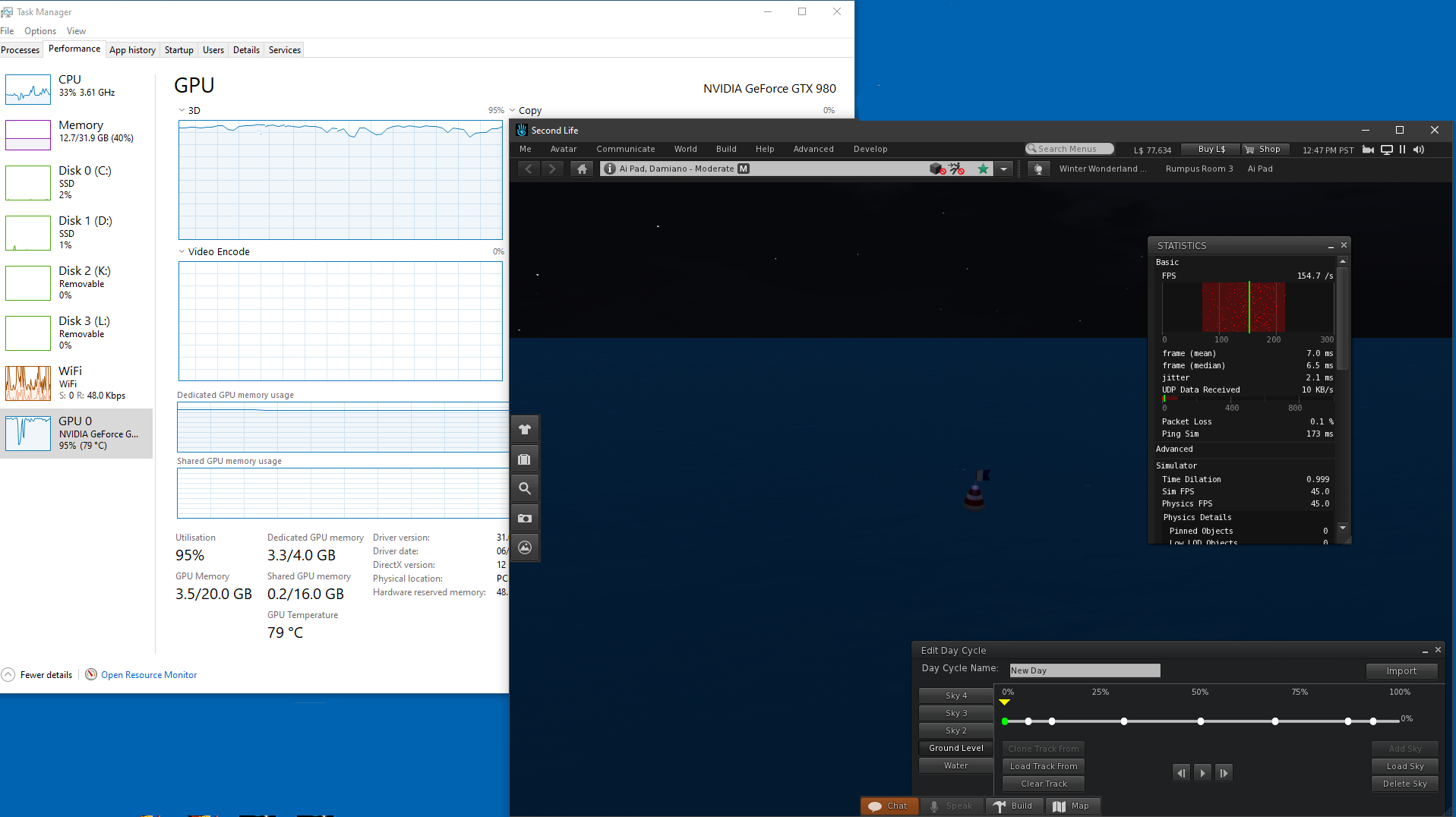Select the Ground Level track
The width and height of the screenshot is (1456, 817).
[956, 748]
